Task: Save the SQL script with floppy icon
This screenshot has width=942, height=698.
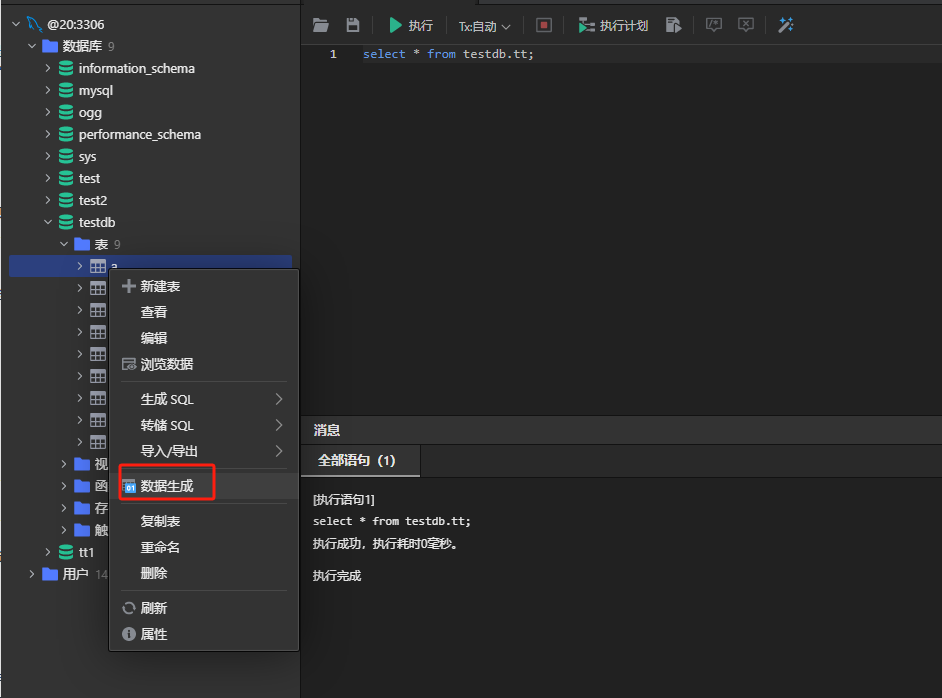Action: 353,25
